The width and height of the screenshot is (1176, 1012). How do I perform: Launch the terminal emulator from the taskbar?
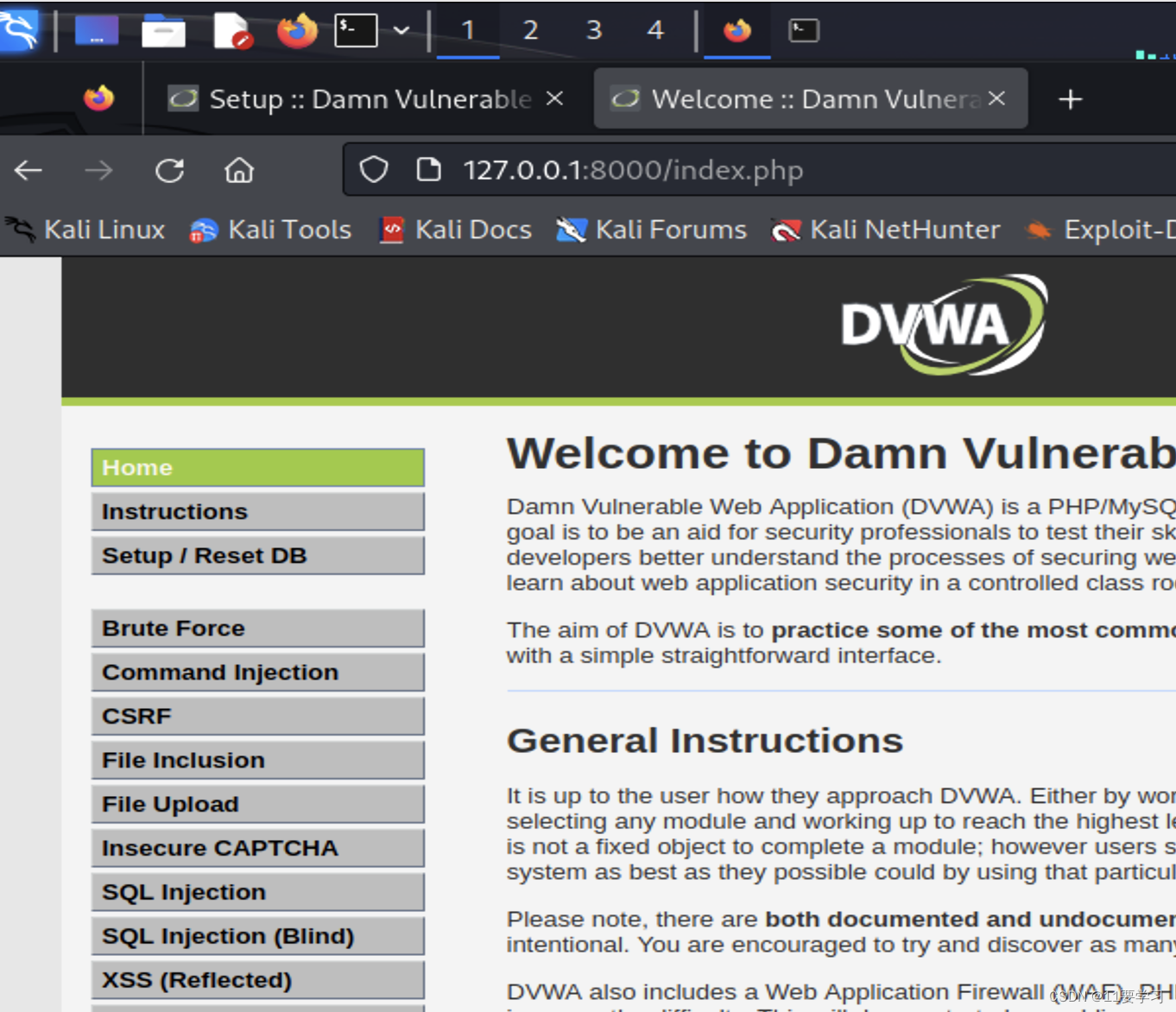[x=357, y=30]
